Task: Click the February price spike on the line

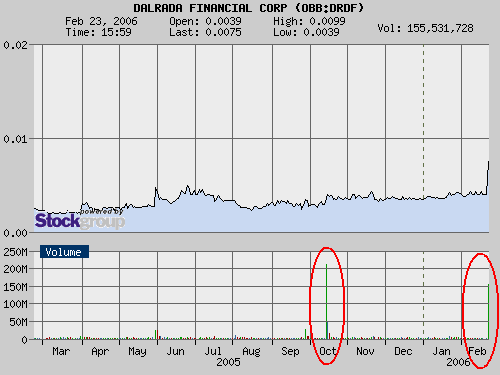Action: tap(488, 177)
